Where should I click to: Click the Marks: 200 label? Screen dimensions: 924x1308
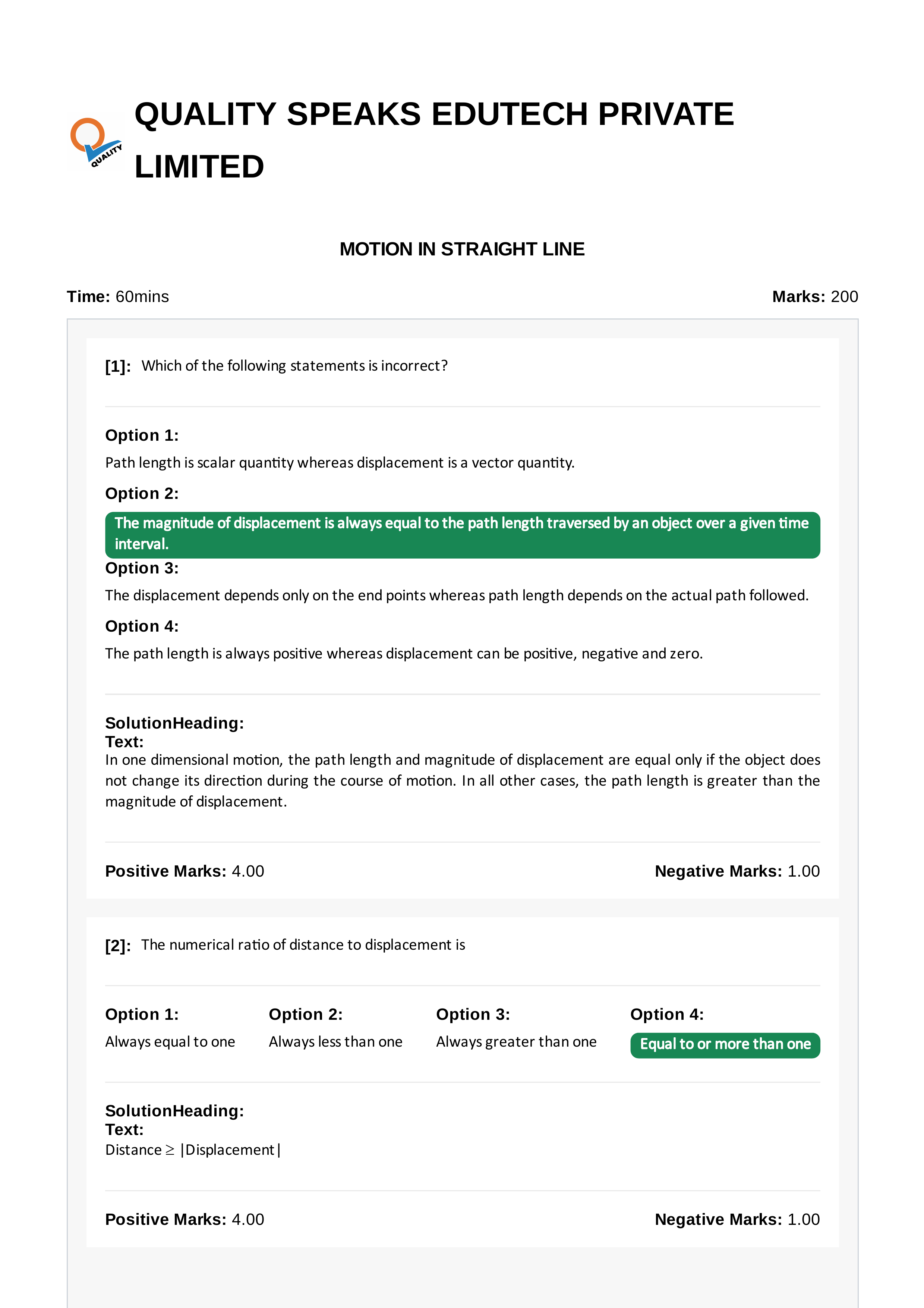(815, 297)
